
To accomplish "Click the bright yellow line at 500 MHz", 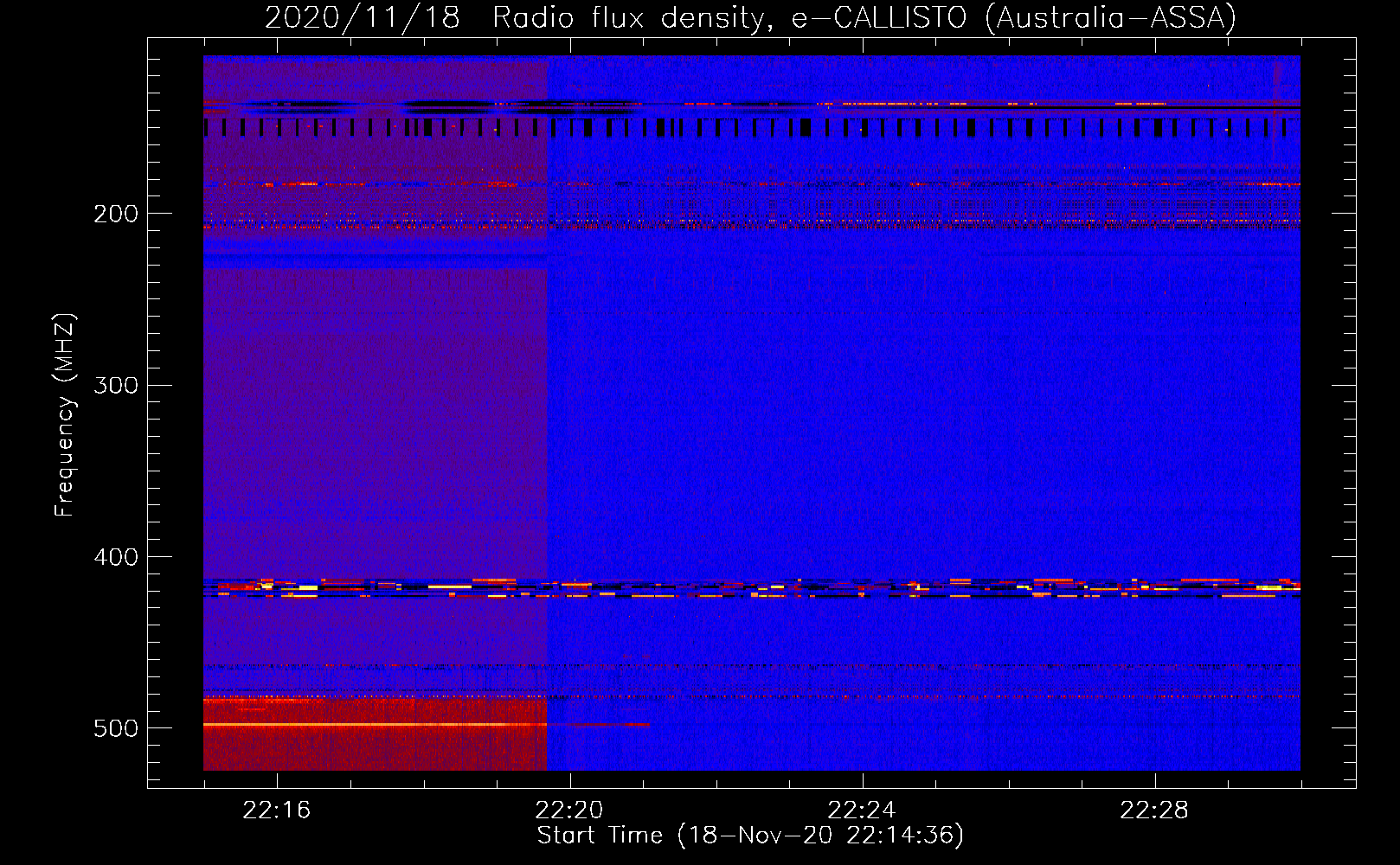I will pos(375,724).
